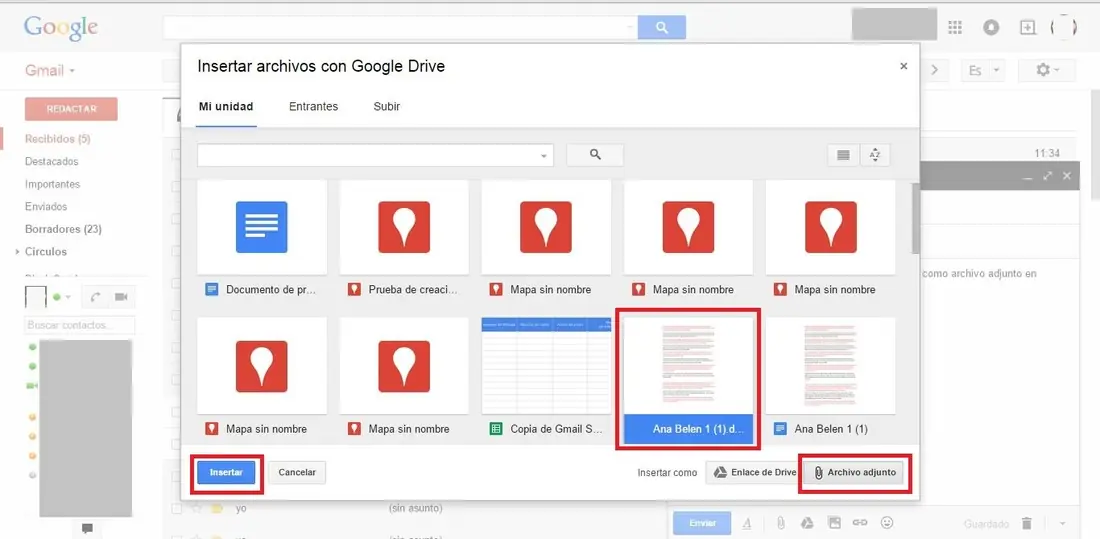Screen dimensions: 1100x539
Task: Click the insert link icon in compose toolbar
Action: pyautogui.click(x=860, y=523)
